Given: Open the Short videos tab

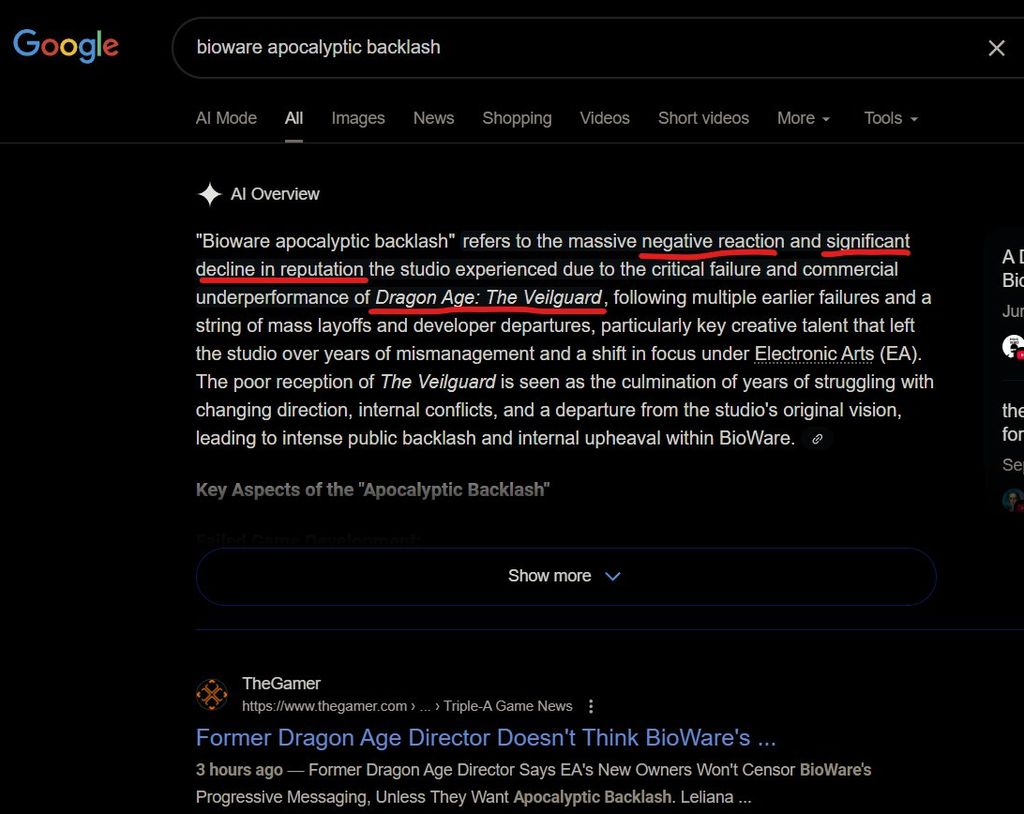Looking at the screenshot, I should coord(703,118).
